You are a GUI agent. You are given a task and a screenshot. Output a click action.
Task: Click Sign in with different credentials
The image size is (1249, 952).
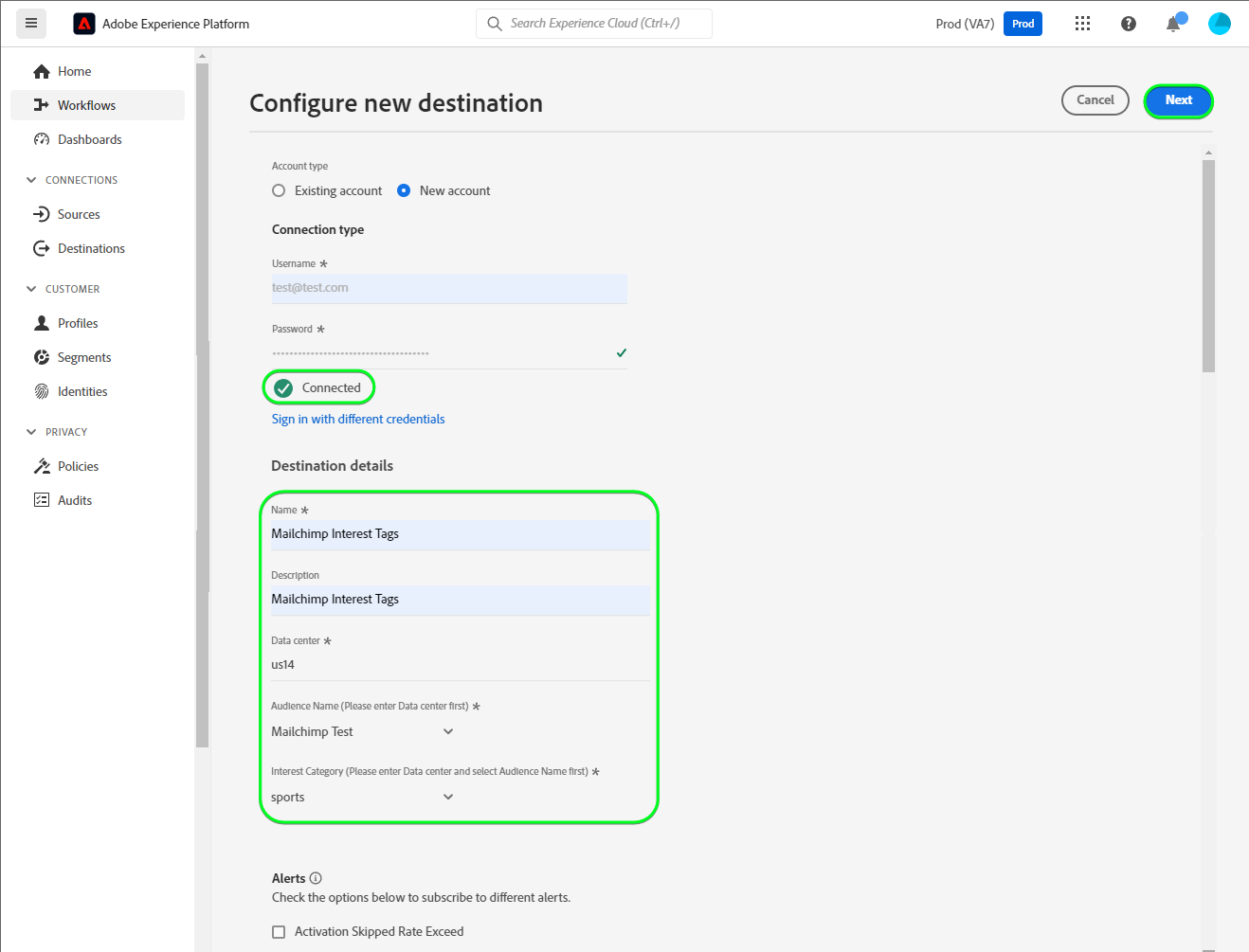358,419
